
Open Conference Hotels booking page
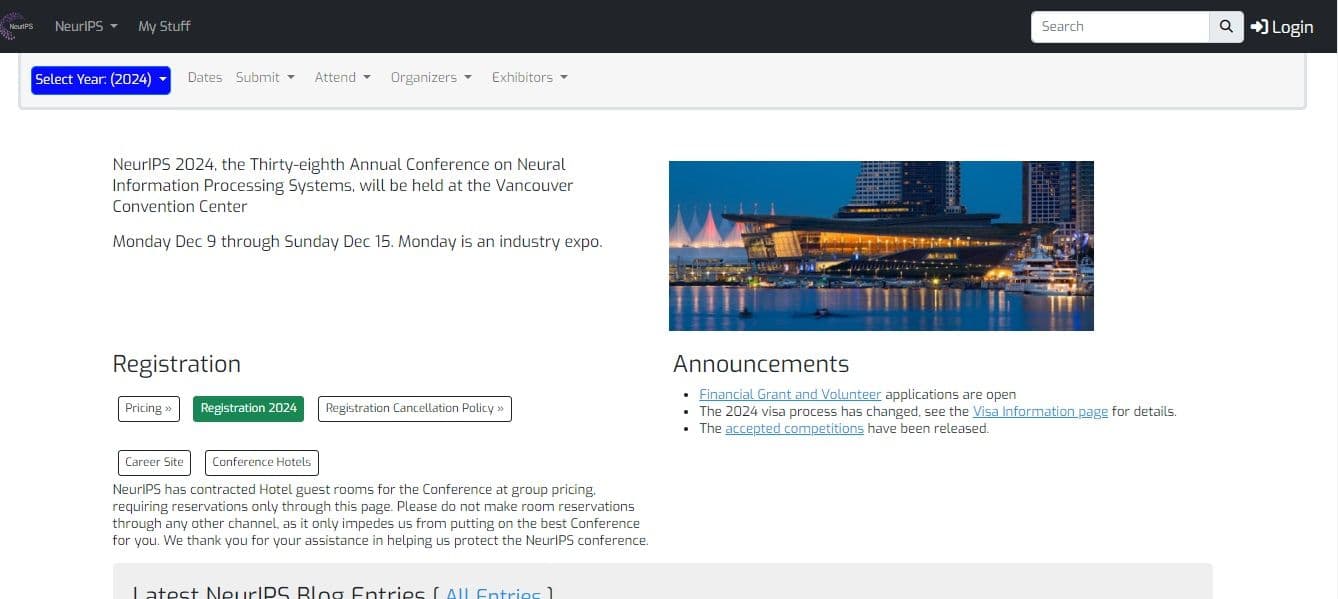click(261, 462)
